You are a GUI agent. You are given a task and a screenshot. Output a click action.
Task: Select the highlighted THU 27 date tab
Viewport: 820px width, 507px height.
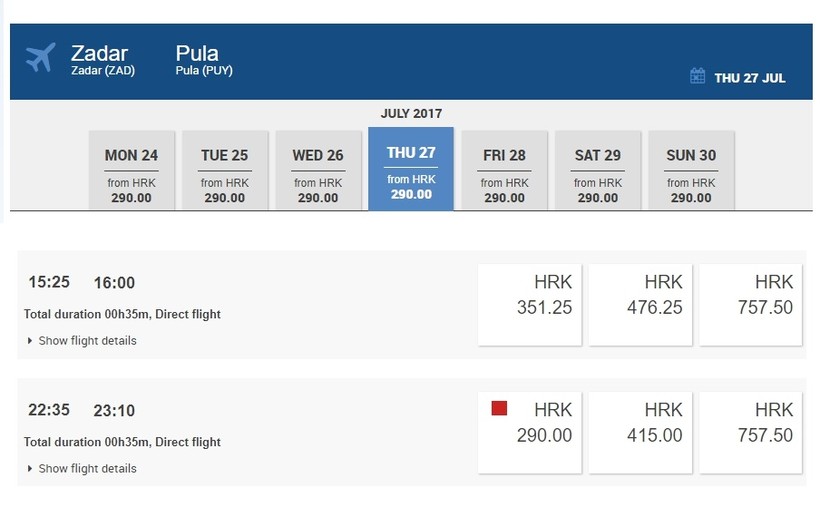(x=411, y=169)
